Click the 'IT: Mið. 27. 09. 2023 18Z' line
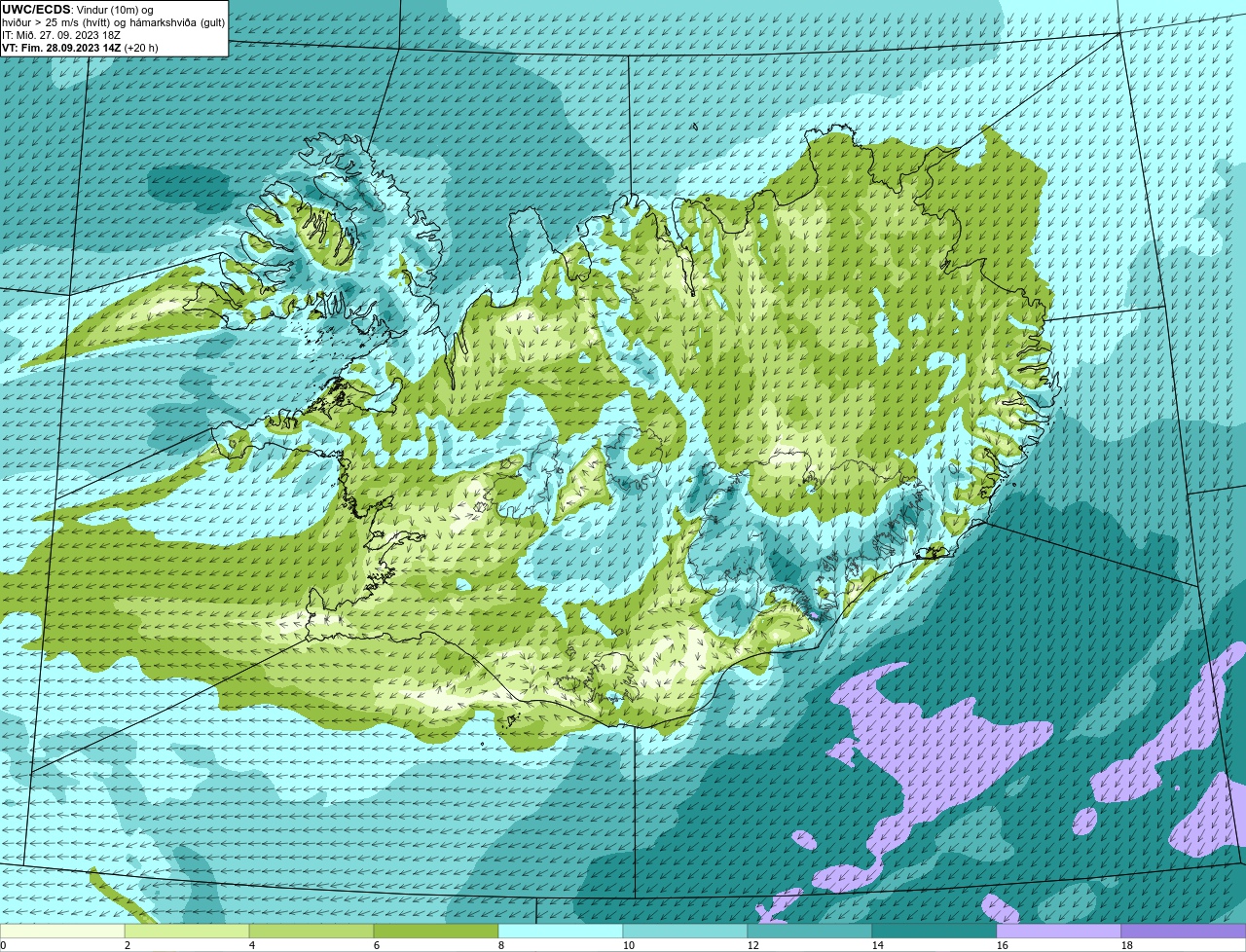The image size is (1246, 952). tap(61, 35)
